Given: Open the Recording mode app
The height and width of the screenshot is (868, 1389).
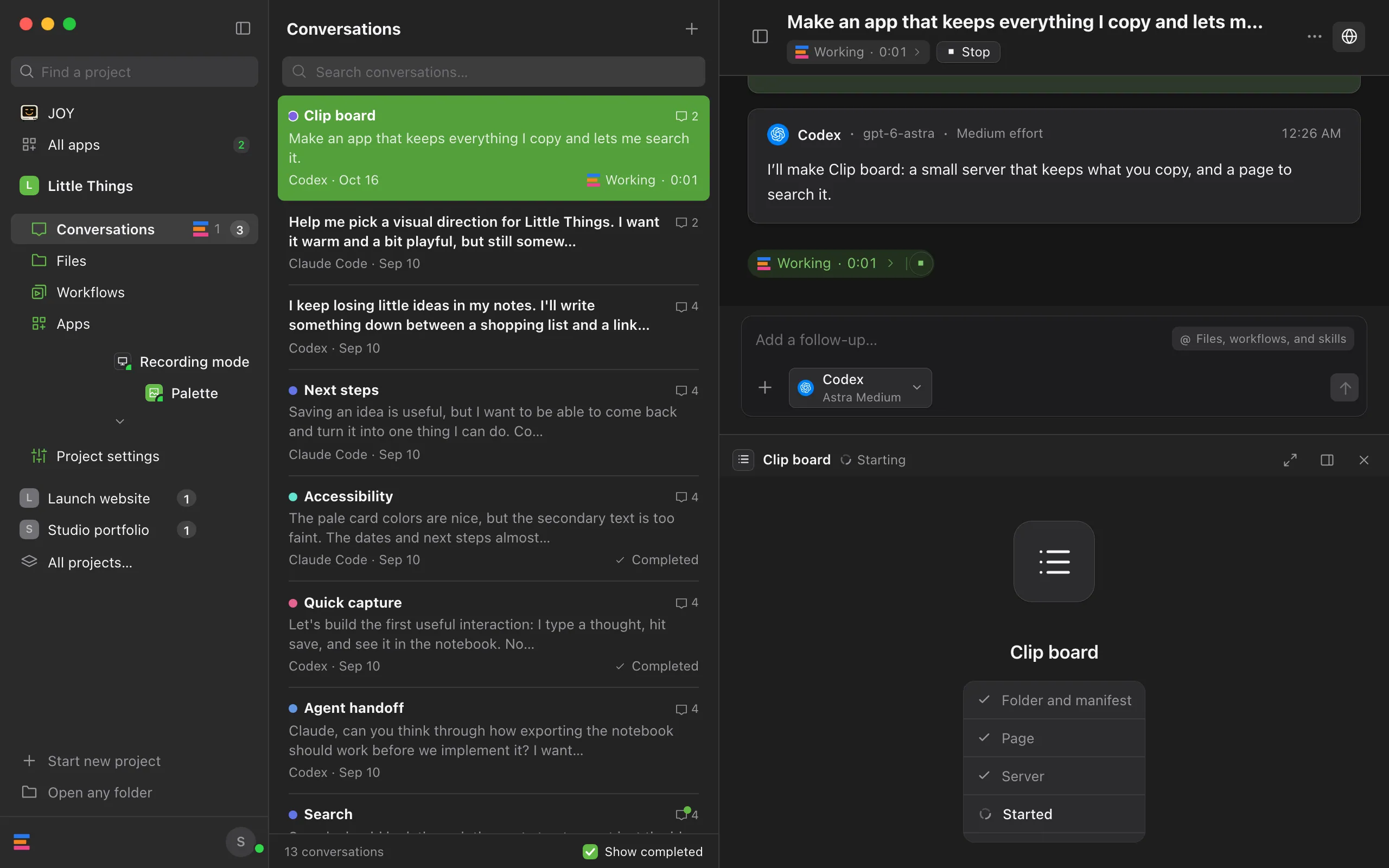Looking at the screenshot, I should click(181, 362).
